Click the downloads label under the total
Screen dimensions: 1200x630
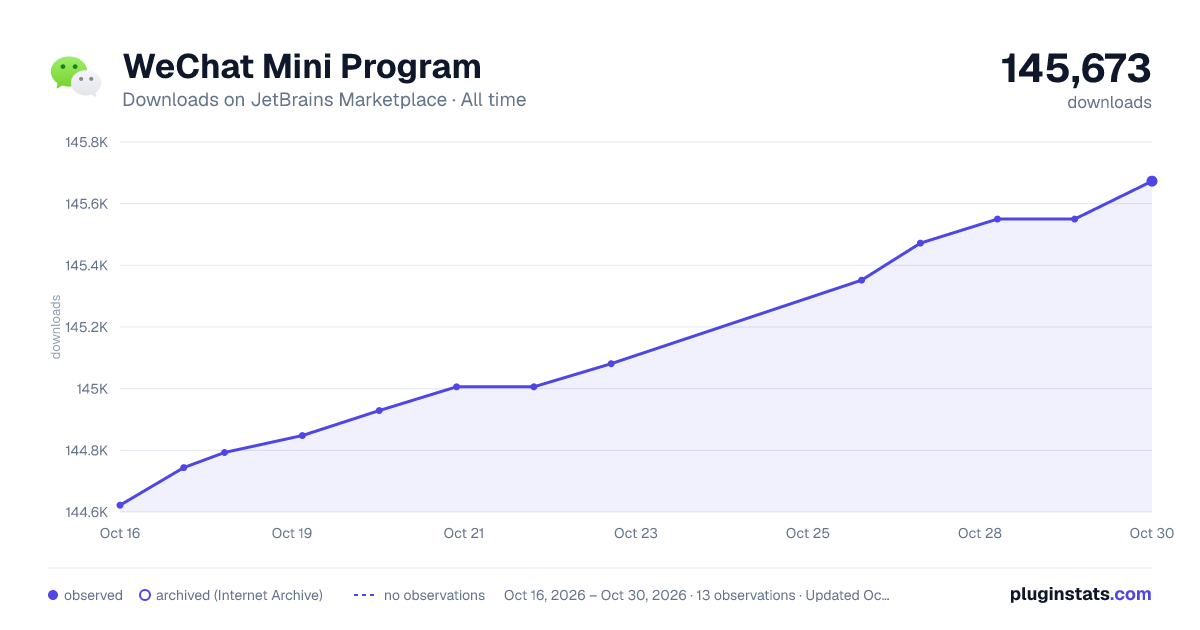(1109, 102)
